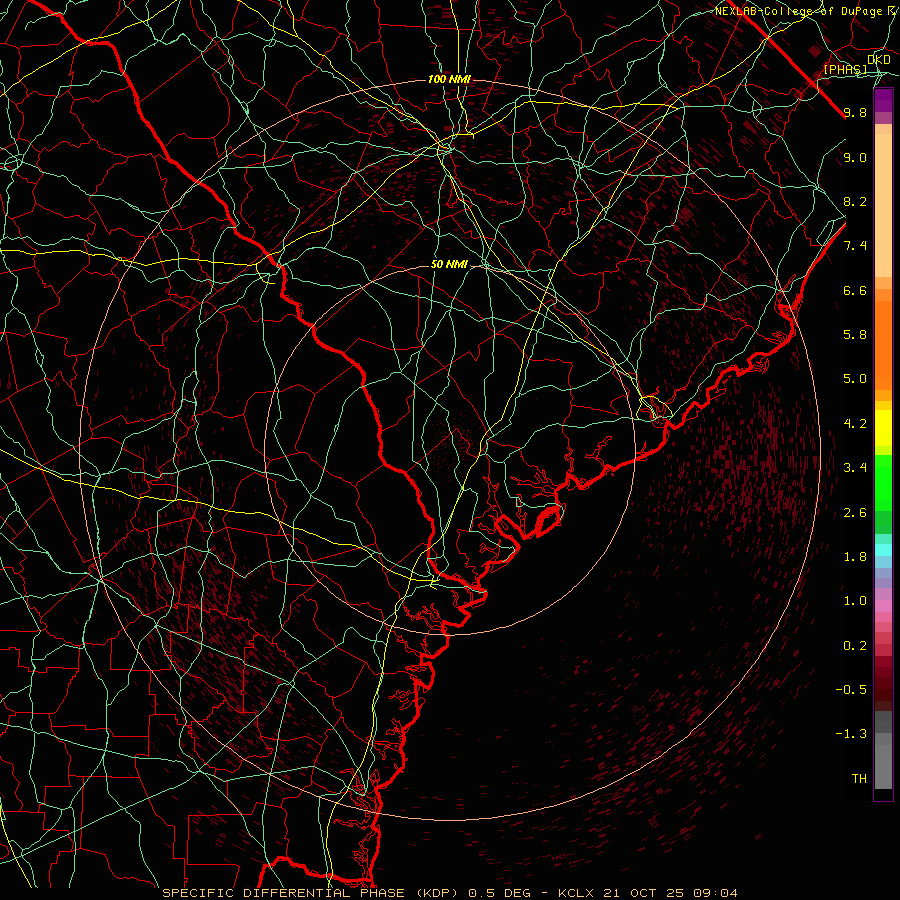Click the "5.0" scale value

click(855, 379)
